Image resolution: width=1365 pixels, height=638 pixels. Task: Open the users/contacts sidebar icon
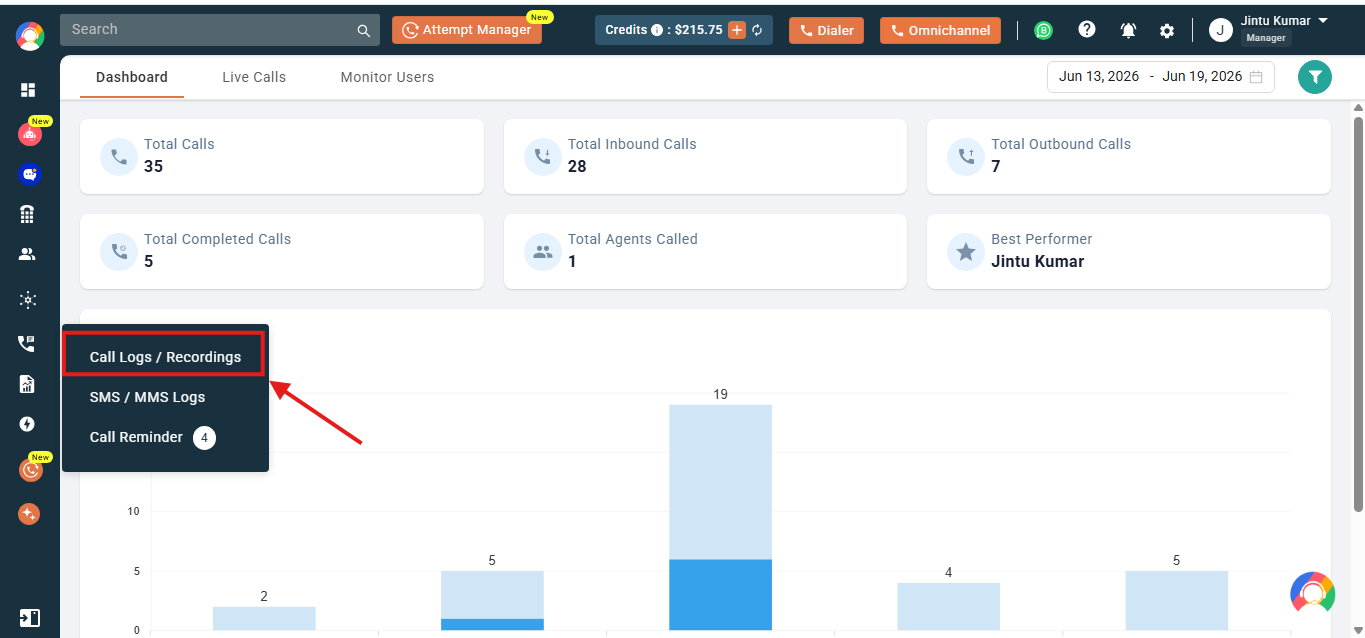pyautogui.click(x=28, y=254)
